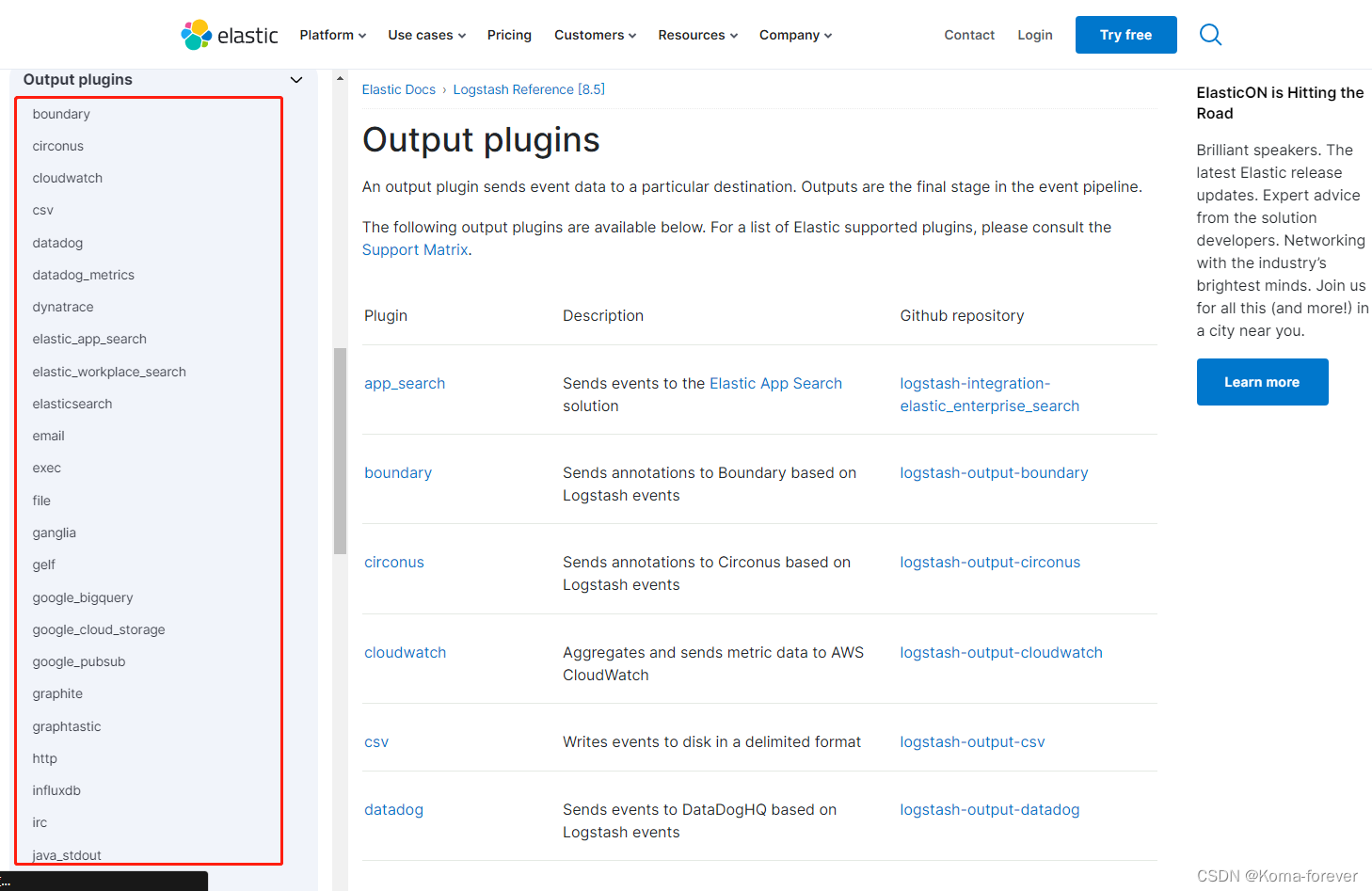The width and height of the screenshot is (1372, 891).
Task: Open the Use cases dropdown
Action: pos(425,35)
